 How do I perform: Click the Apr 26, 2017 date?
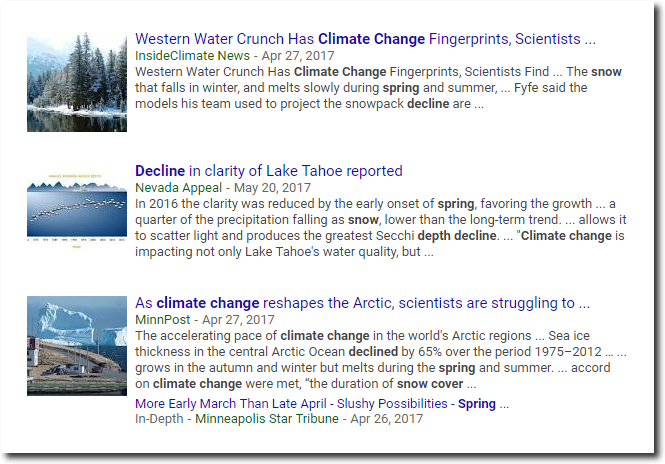click(386, 419)
